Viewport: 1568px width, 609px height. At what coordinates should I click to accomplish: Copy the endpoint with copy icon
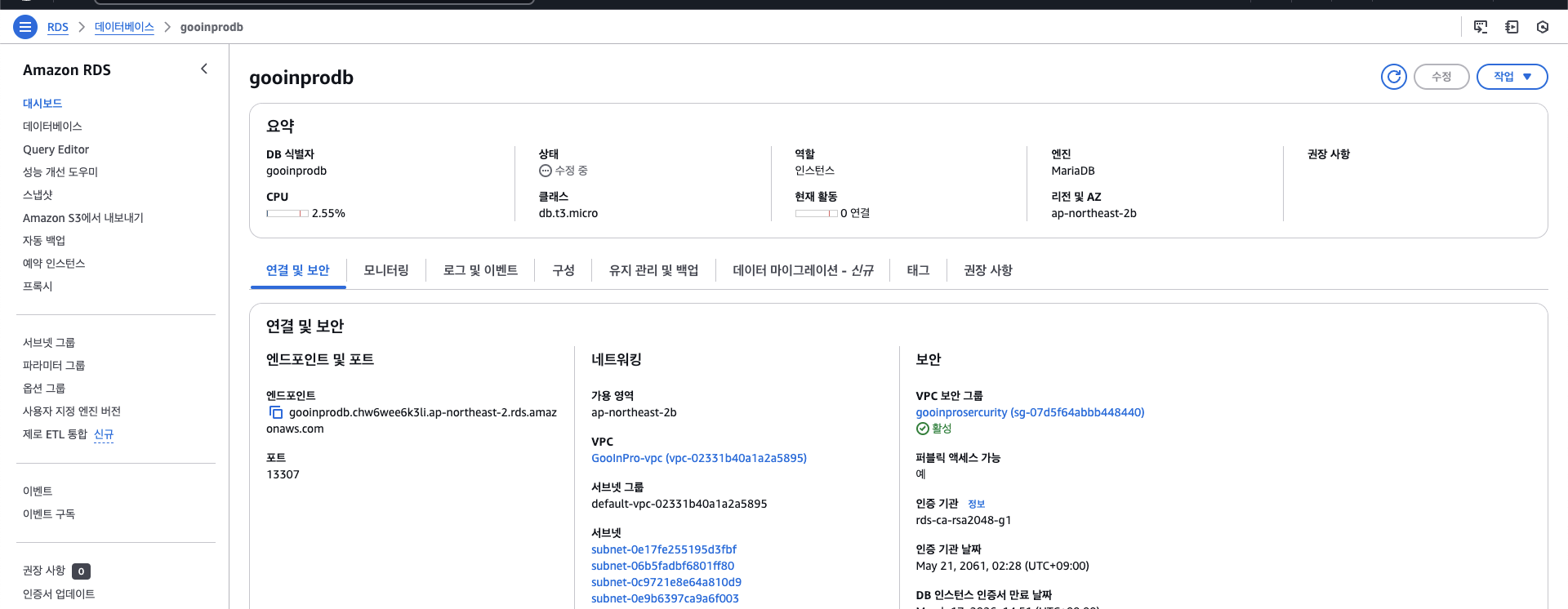(x=276, y=412)
